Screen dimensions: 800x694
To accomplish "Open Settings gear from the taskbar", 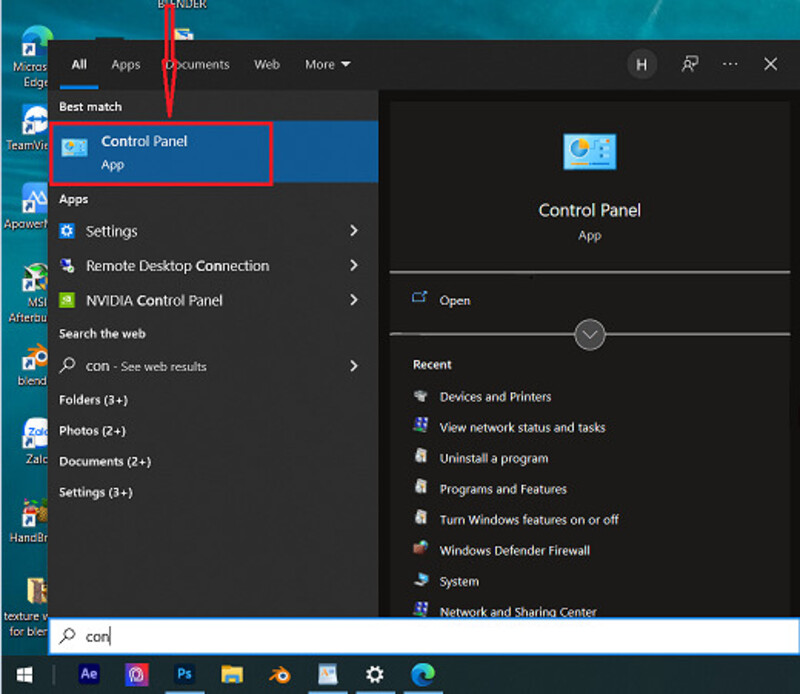I will pyautogui.click(x=374, y=675).
